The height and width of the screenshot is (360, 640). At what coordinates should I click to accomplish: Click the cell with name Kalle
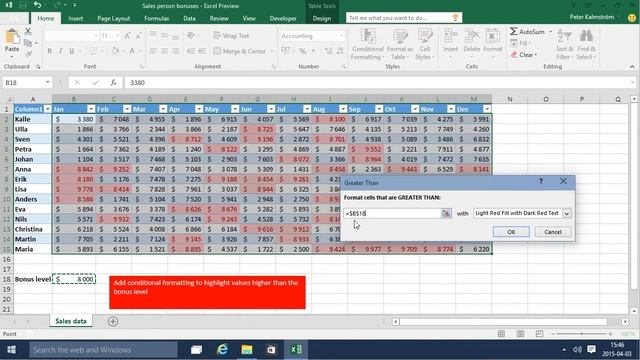pyautogui.click(x=33, y=119)
